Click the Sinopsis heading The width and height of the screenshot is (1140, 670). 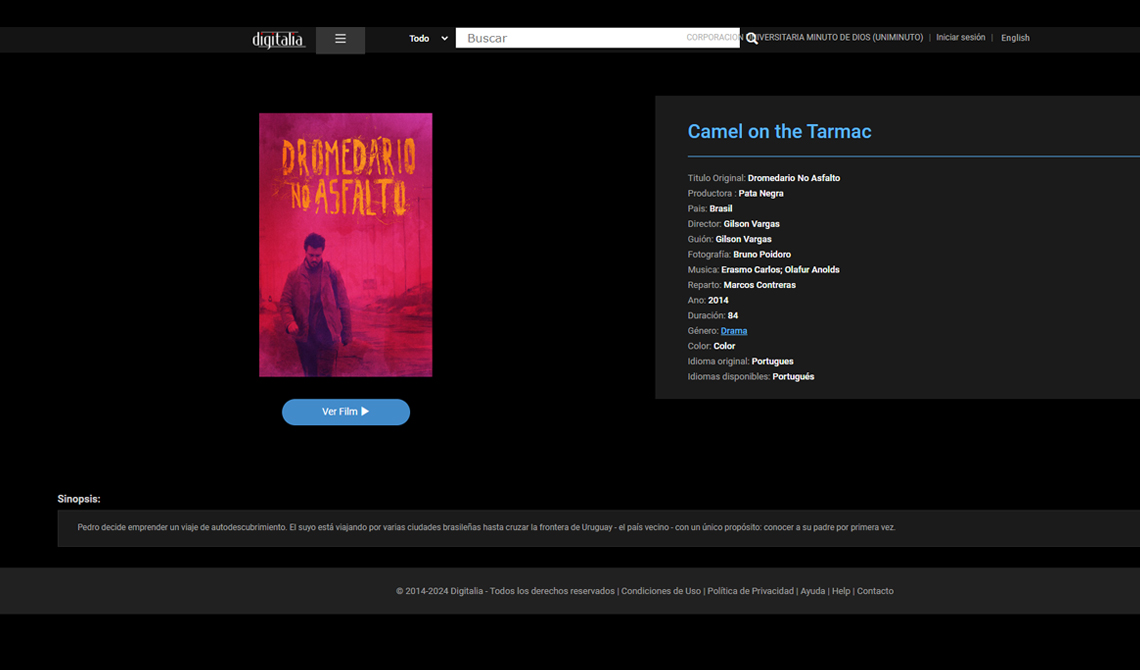79,499
